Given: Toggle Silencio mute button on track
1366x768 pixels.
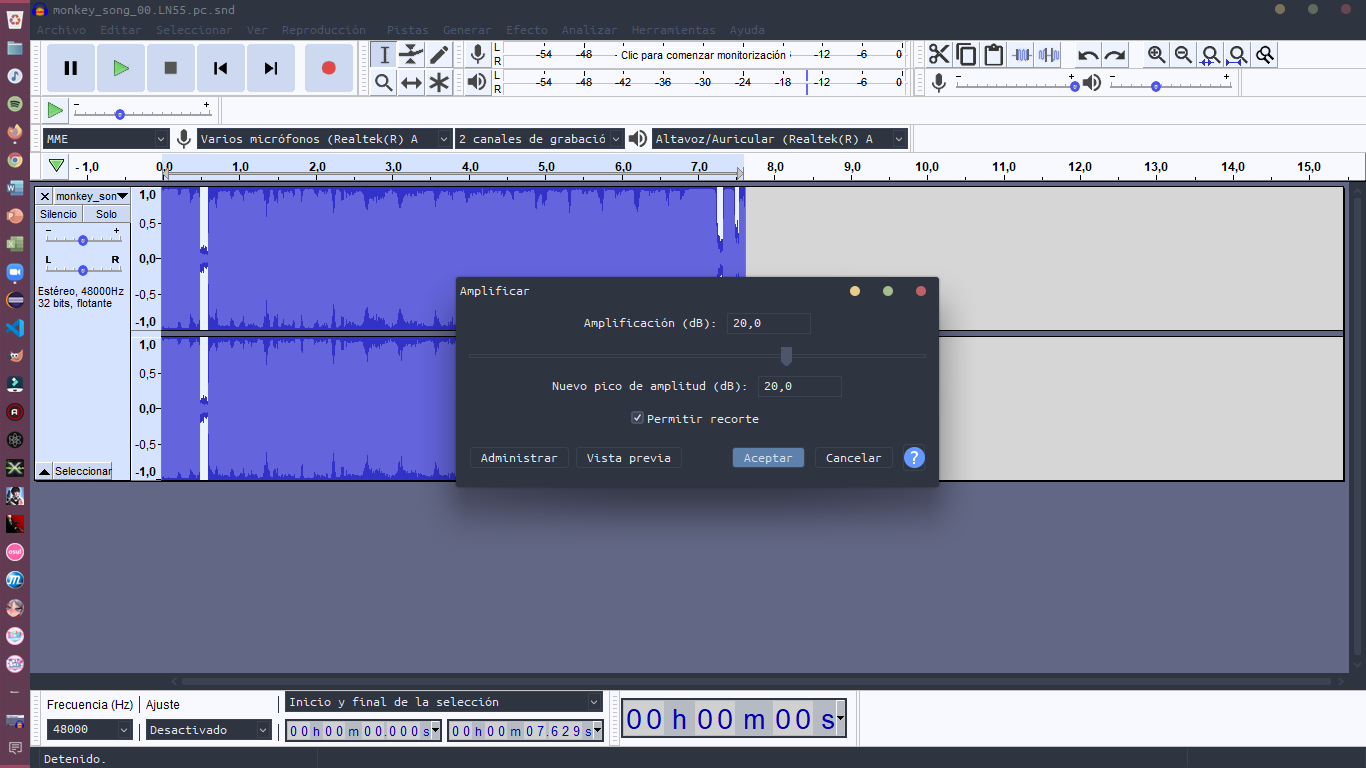Looking at the screenshot, I should [x=58, y=214].
